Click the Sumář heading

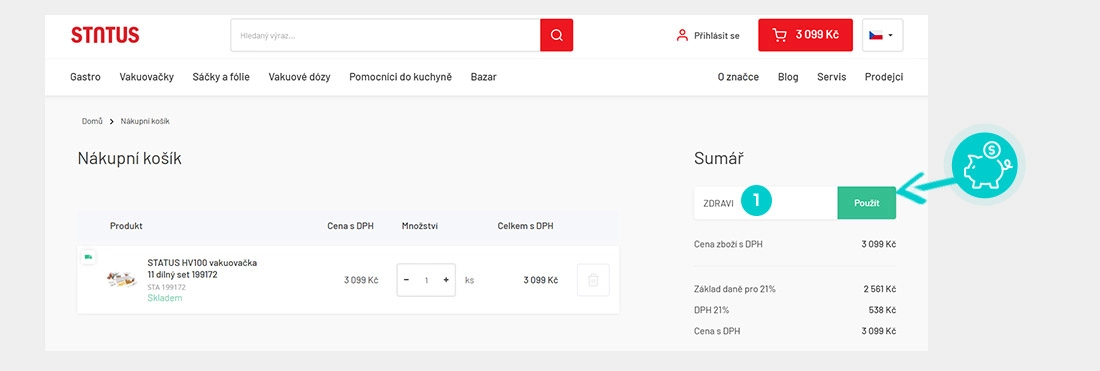tap(719, 159)
